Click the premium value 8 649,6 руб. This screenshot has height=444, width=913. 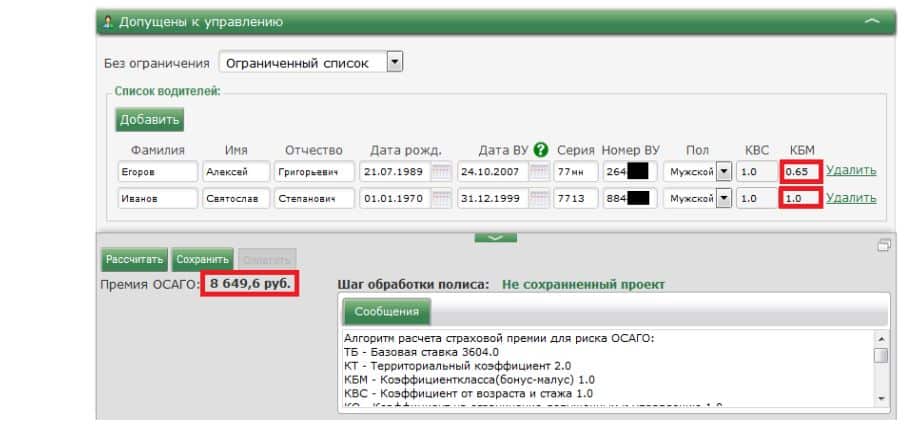(x=250, y=283)
